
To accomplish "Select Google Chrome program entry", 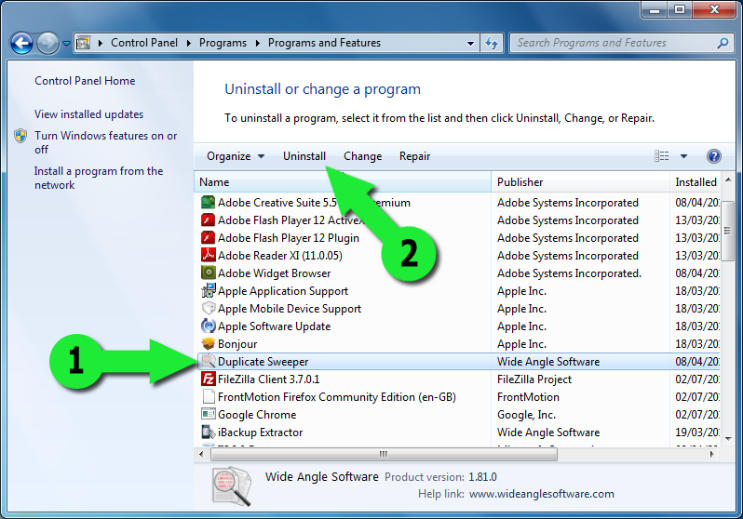I will (x=257, y=414).
